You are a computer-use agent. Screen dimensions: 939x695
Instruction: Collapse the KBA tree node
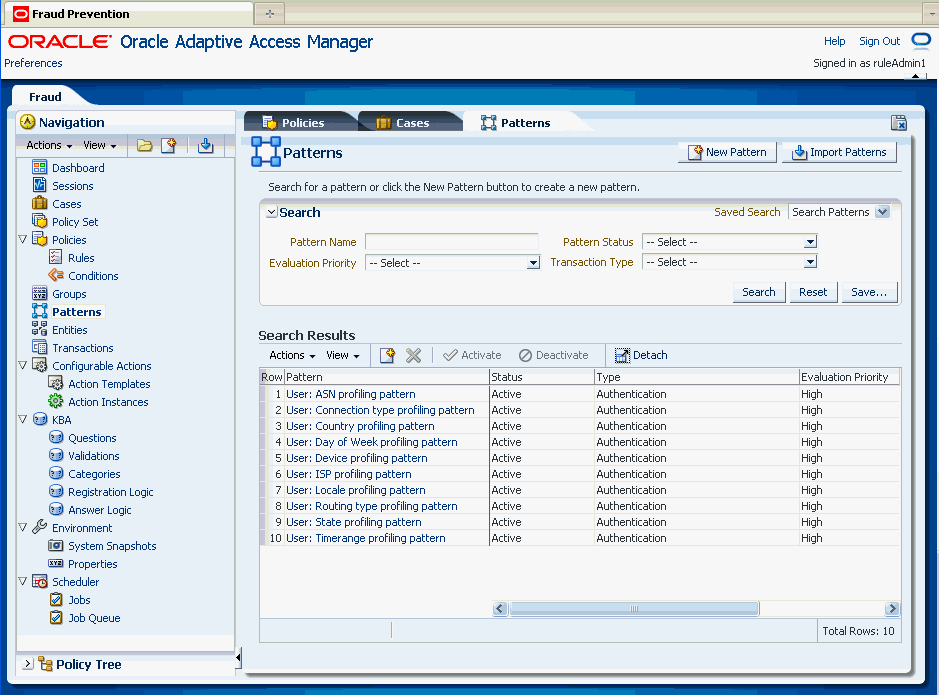(23, 419)
